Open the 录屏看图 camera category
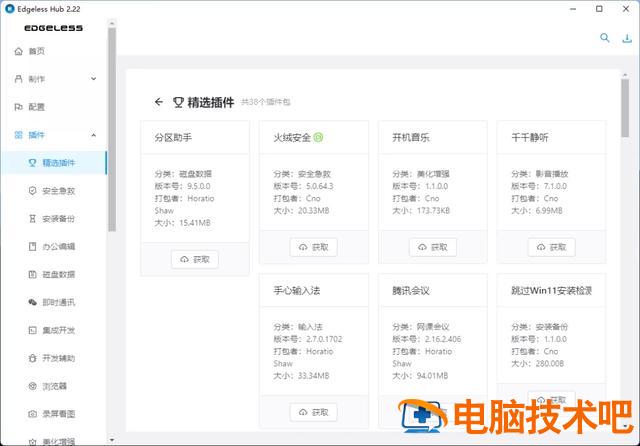Image resolution: width=640 pixels, height=446 pixels. coord(53,414)
